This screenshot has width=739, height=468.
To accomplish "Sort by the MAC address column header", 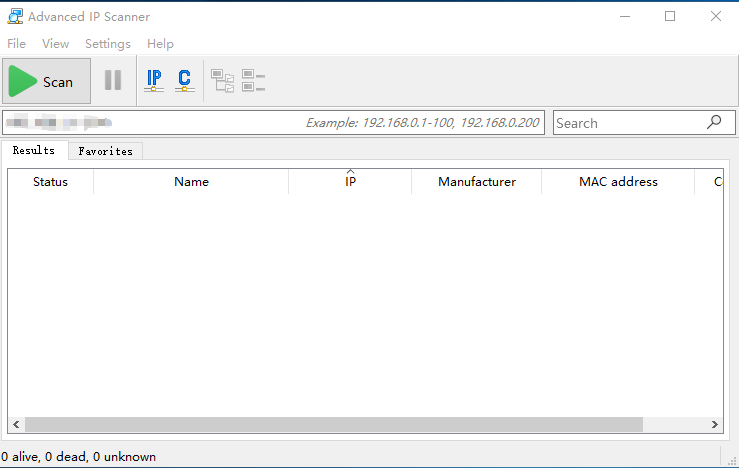I will click(x=618, y=182).
